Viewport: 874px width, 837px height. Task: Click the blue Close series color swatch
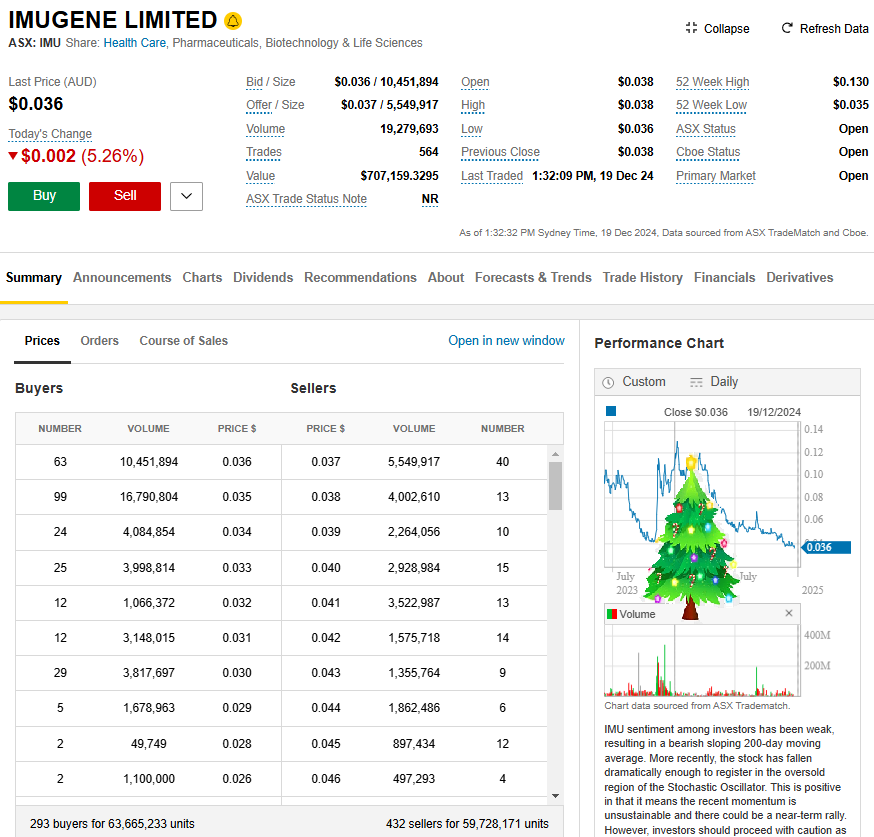click(611, 411)
